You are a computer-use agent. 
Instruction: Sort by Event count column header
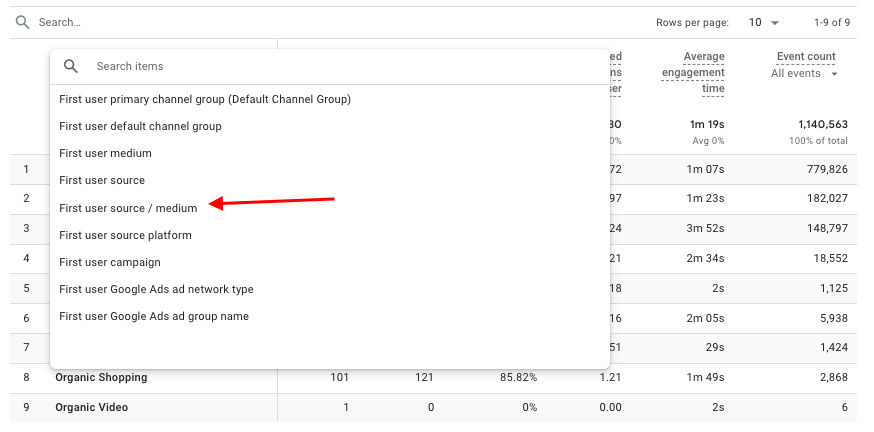click(805, 57)
